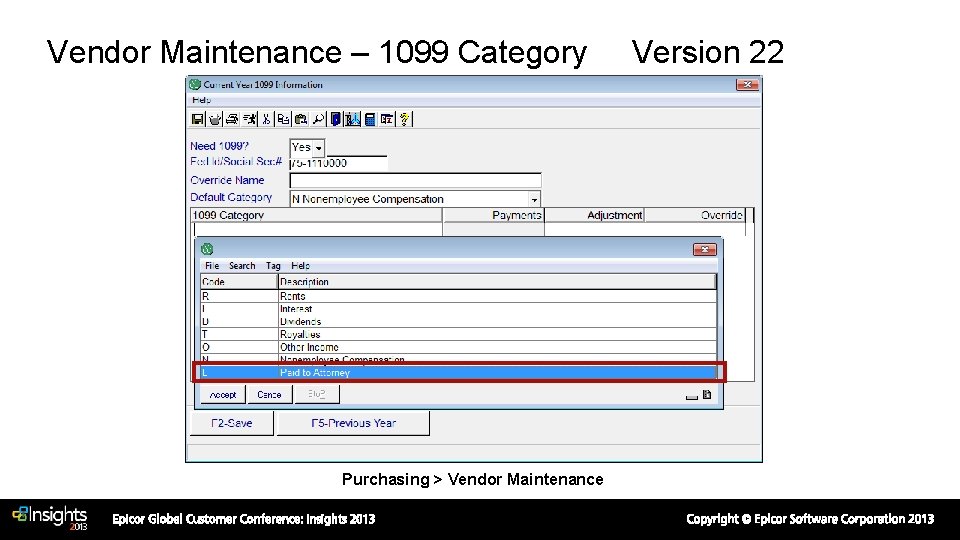Click the Save floppy disk toolbar icon
The image size is (960, 540).
(197, 119)
